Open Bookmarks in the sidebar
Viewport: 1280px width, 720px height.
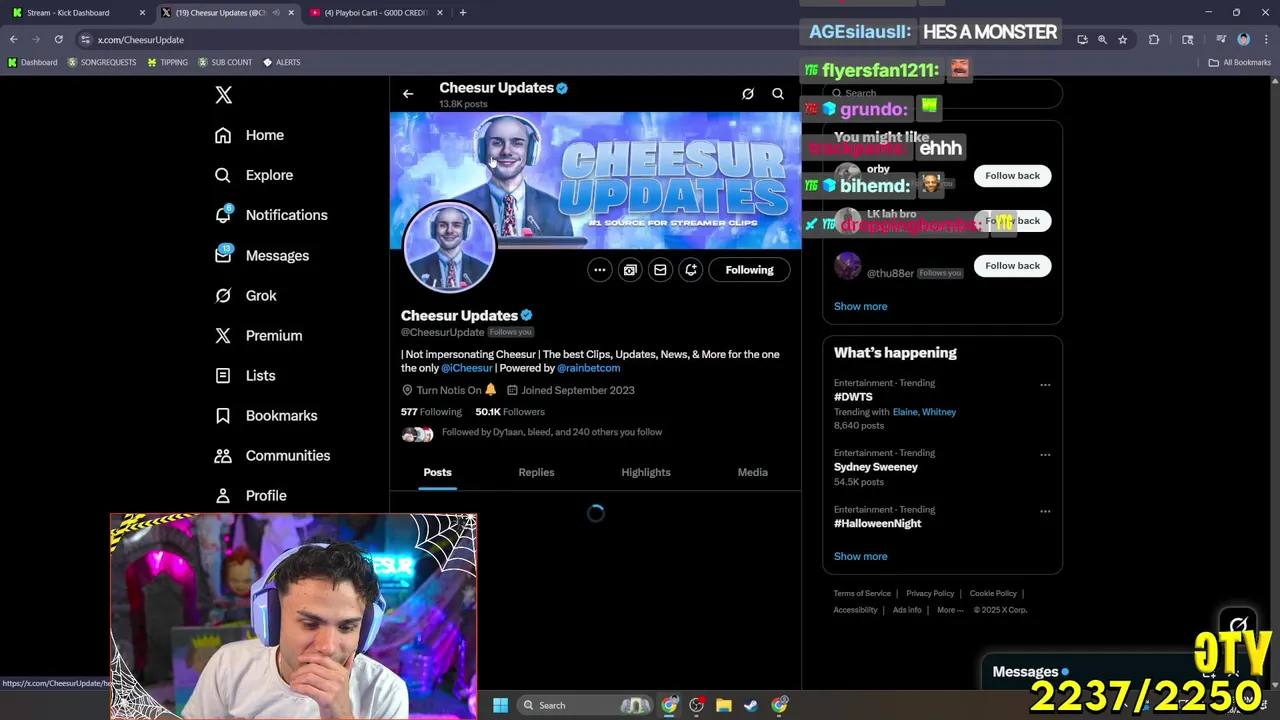[266, 415]
